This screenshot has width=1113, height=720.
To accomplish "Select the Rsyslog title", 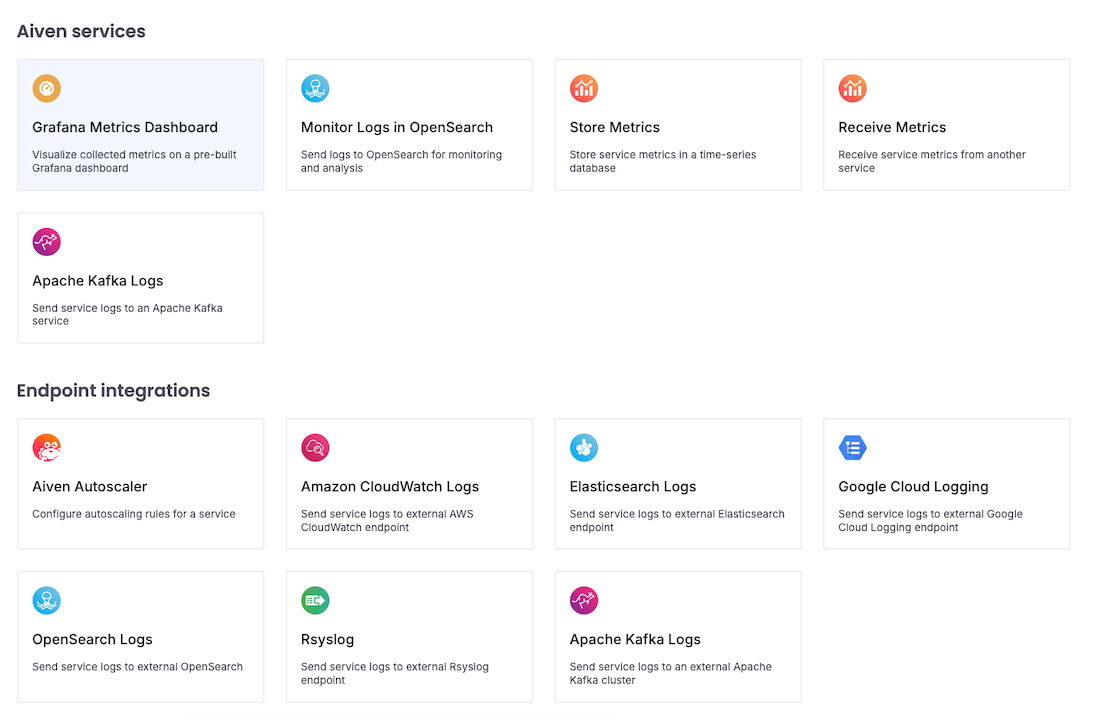I will pyautogui.click(x=327, y=639).
